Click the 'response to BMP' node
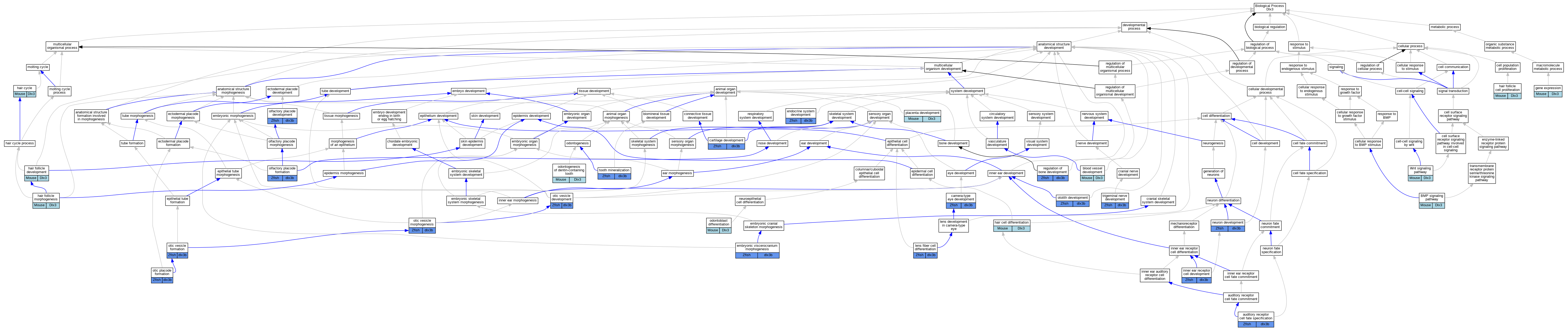 click(1386, 116)
